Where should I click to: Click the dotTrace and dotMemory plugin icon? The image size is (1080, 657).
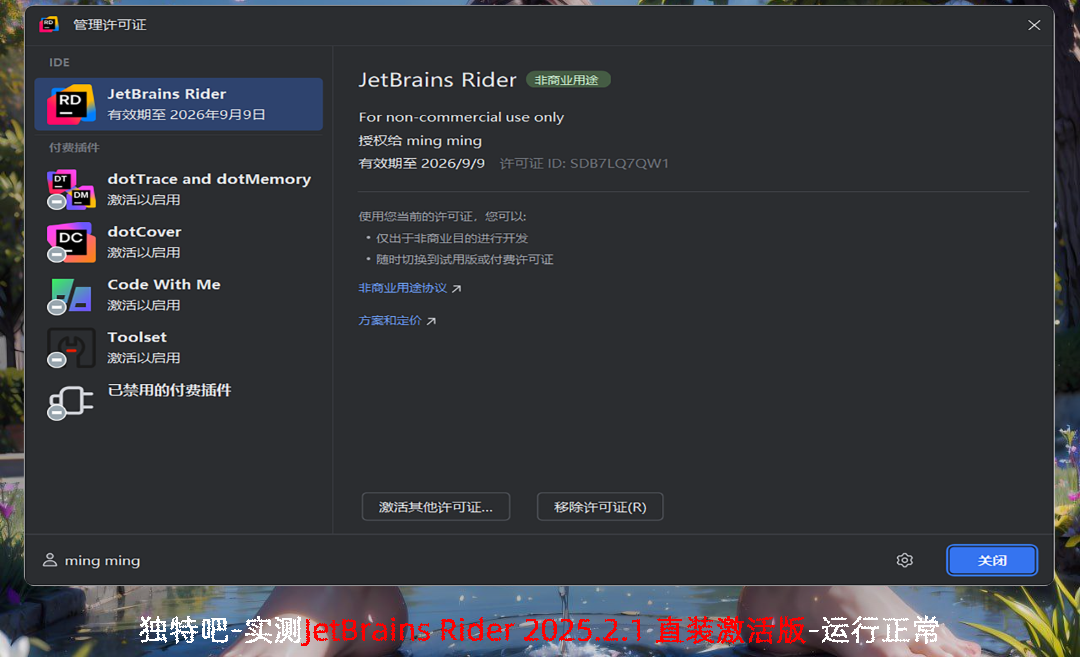pyautogui.click(x=71, y=189)
